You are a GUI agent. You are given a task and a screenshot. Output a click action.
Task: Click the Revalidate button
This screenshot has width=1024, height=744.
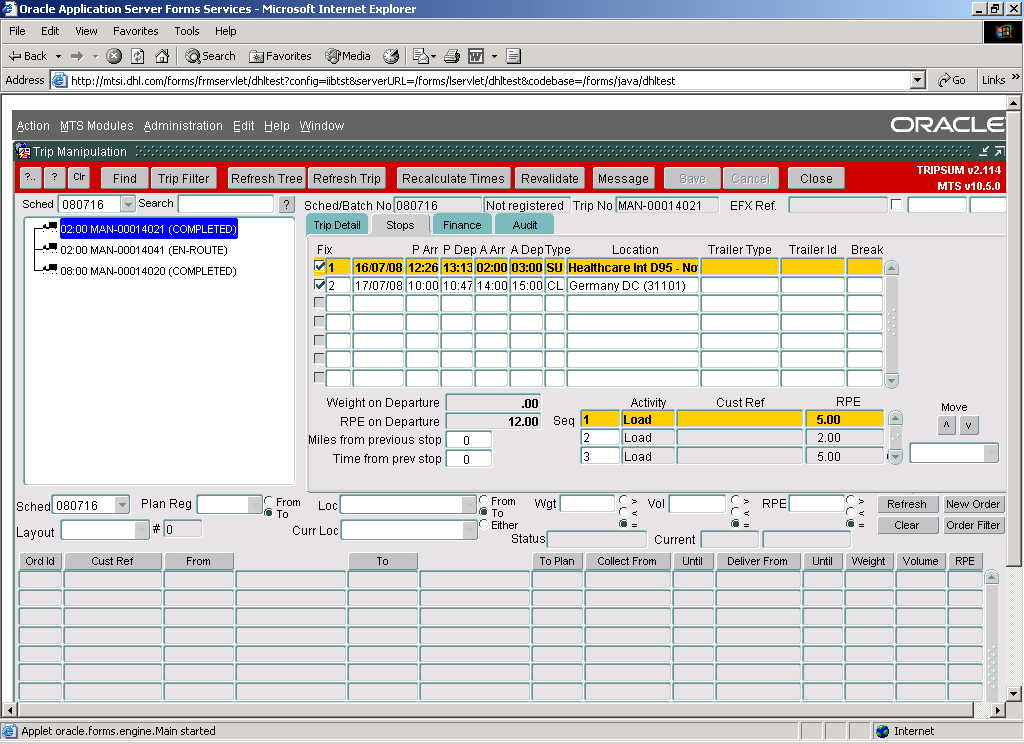tap(550, 178)
